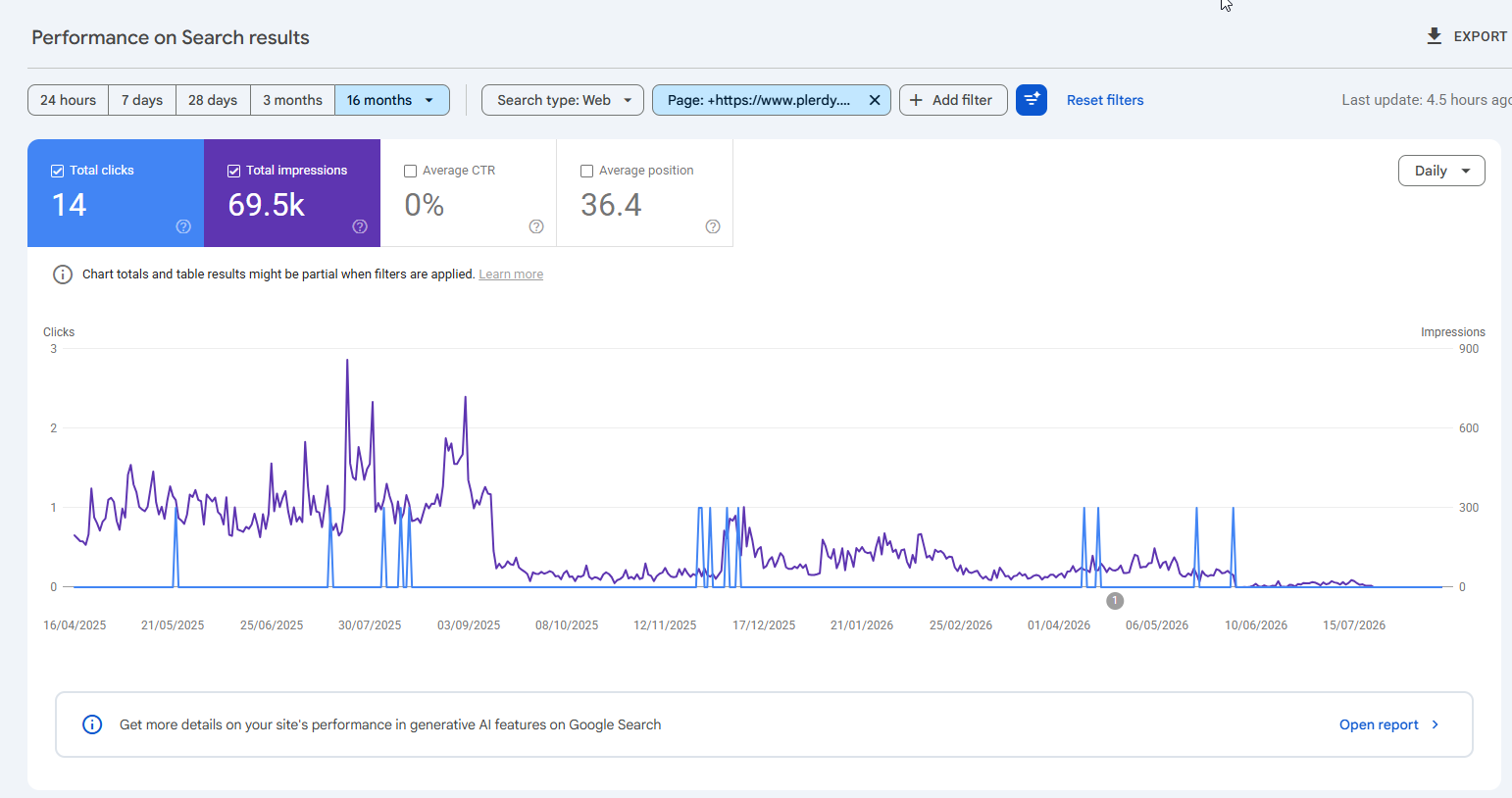The height and width of the screenshot is (798, 1512).
Task: Enable the Average CTR checkbox
Action: pyautogui.click(x=410, y=171)
